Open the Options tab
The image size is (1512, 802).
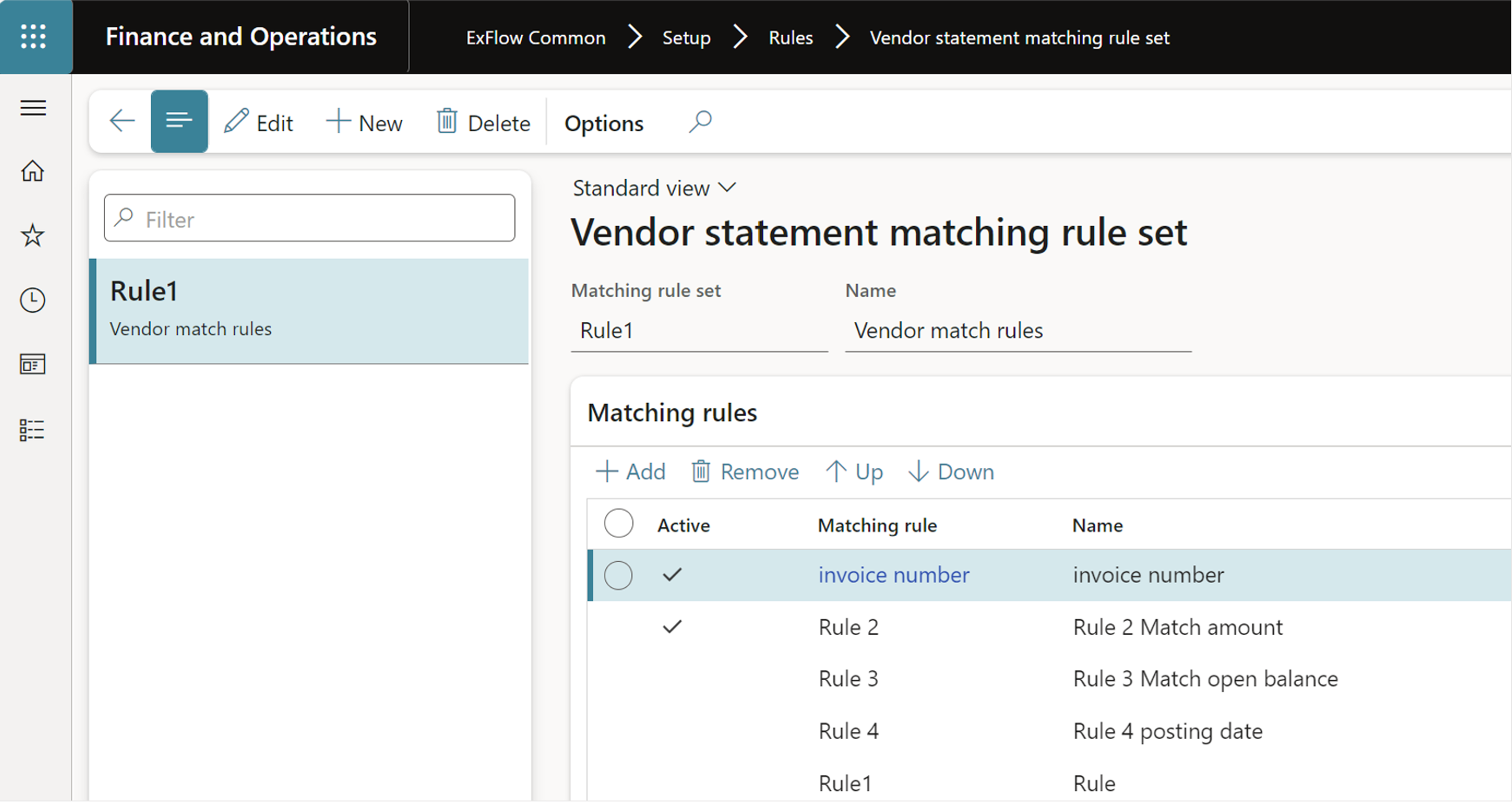point(604,123)
